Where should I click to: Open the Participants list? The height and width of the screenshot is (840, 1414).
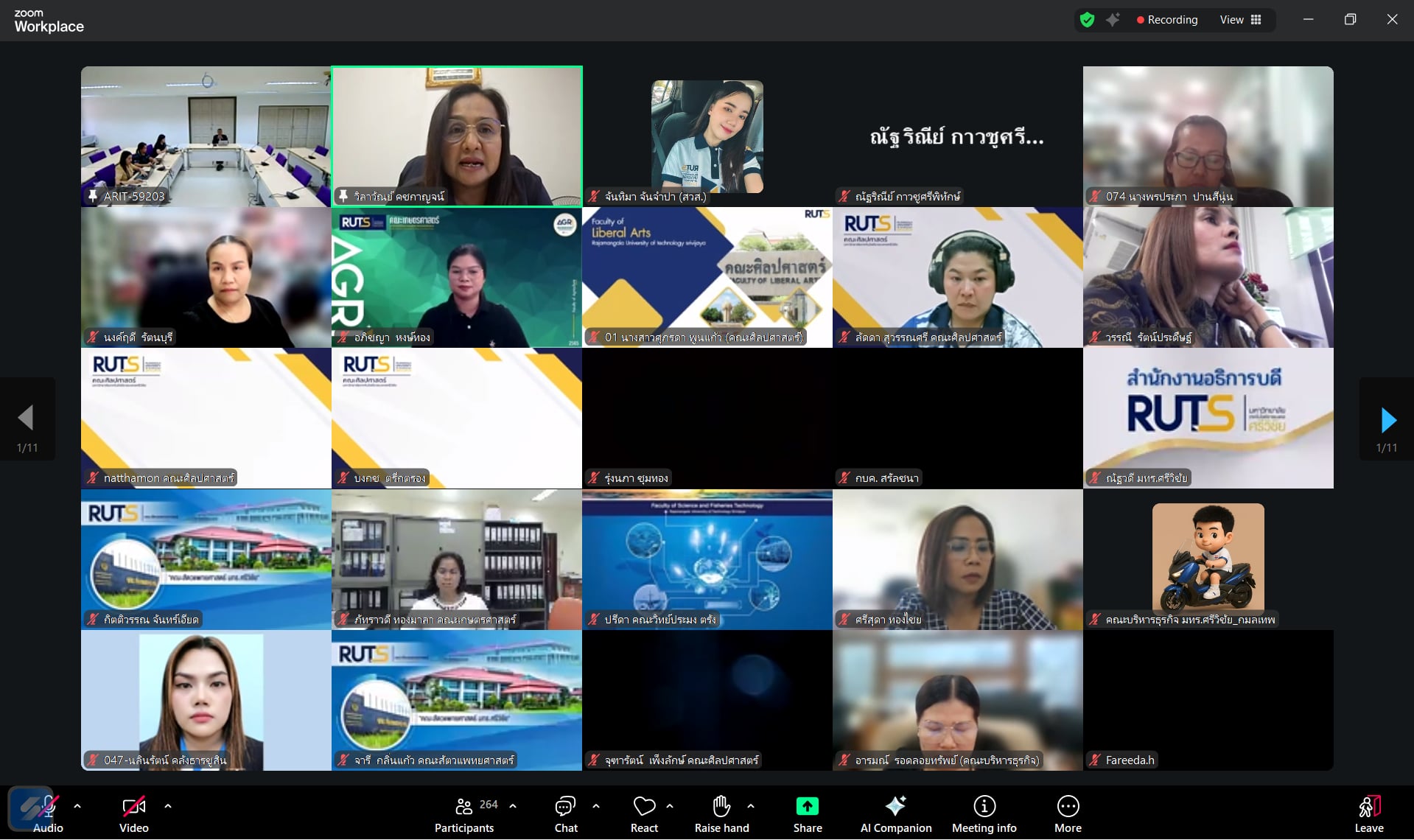point(465,813)
